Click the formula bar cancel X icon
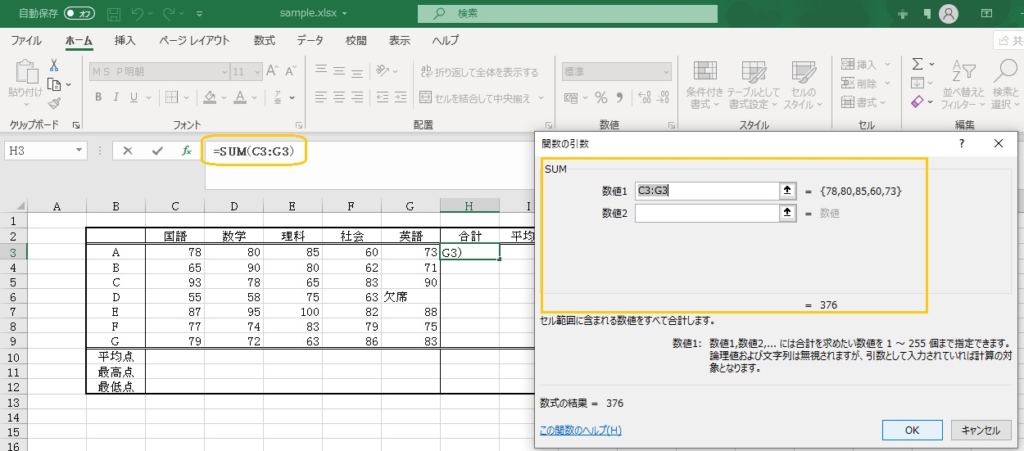 127,151
